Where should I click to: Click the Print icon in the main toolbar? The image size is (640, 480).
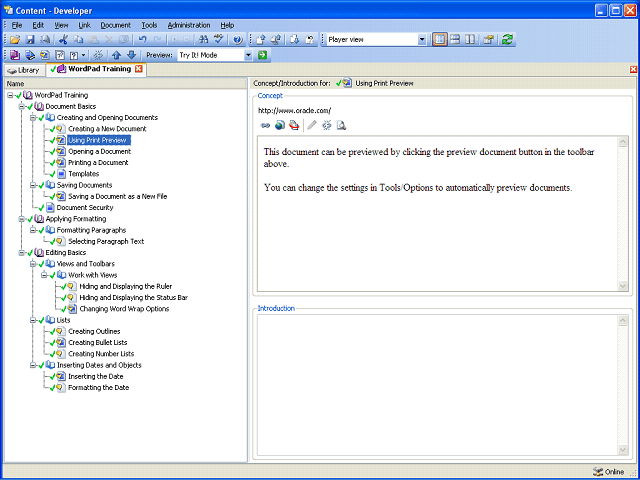coord(45,40)
